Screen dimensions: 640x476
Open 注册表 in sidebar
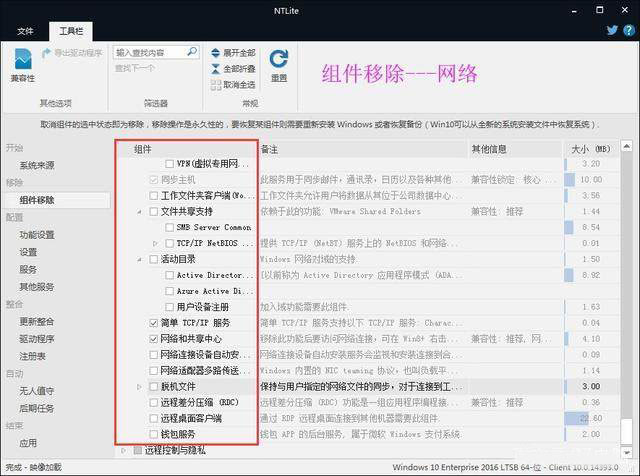point(32,356)
